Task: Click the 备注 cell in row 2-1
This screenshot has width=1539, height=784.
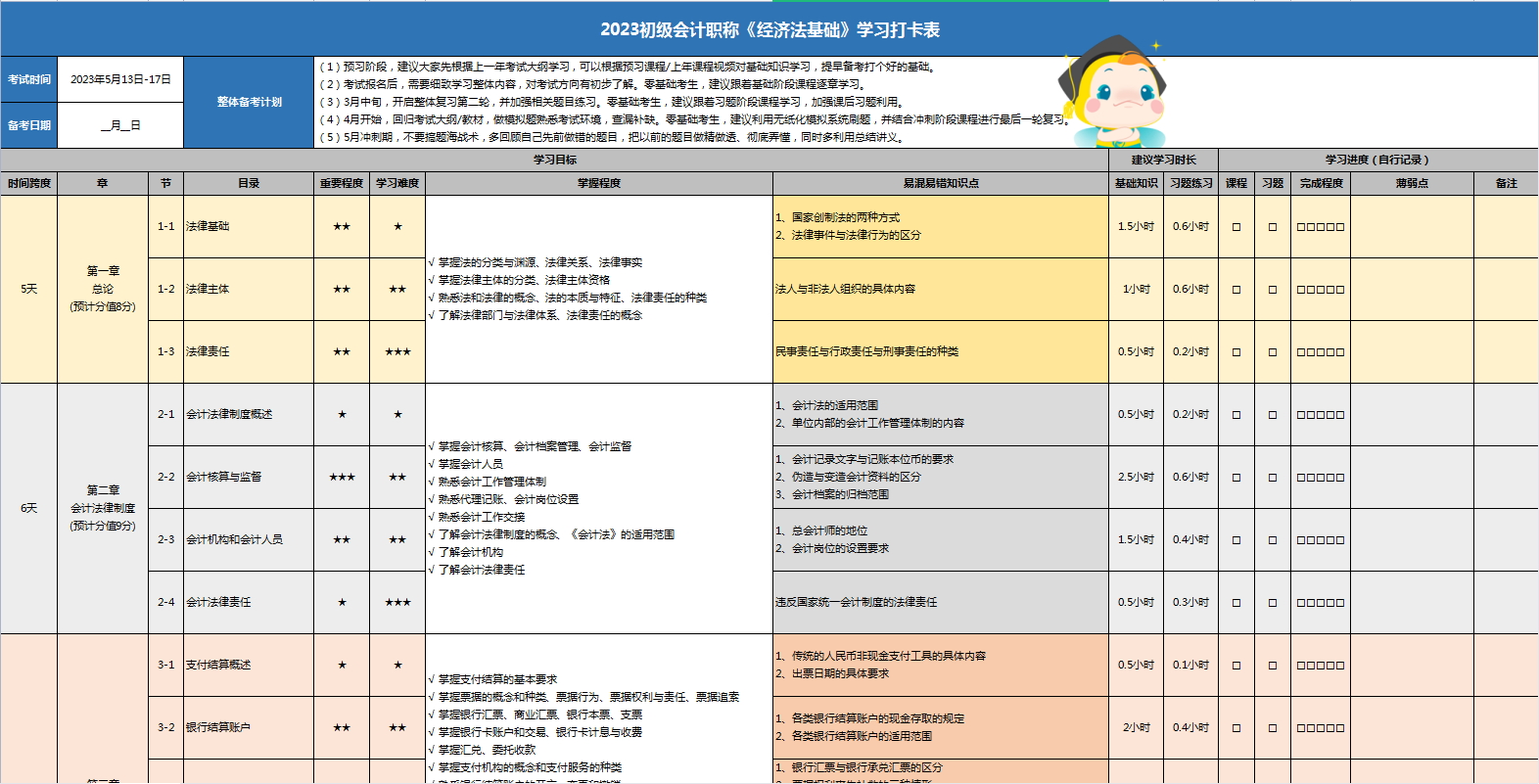Action: pos(1506,414)
